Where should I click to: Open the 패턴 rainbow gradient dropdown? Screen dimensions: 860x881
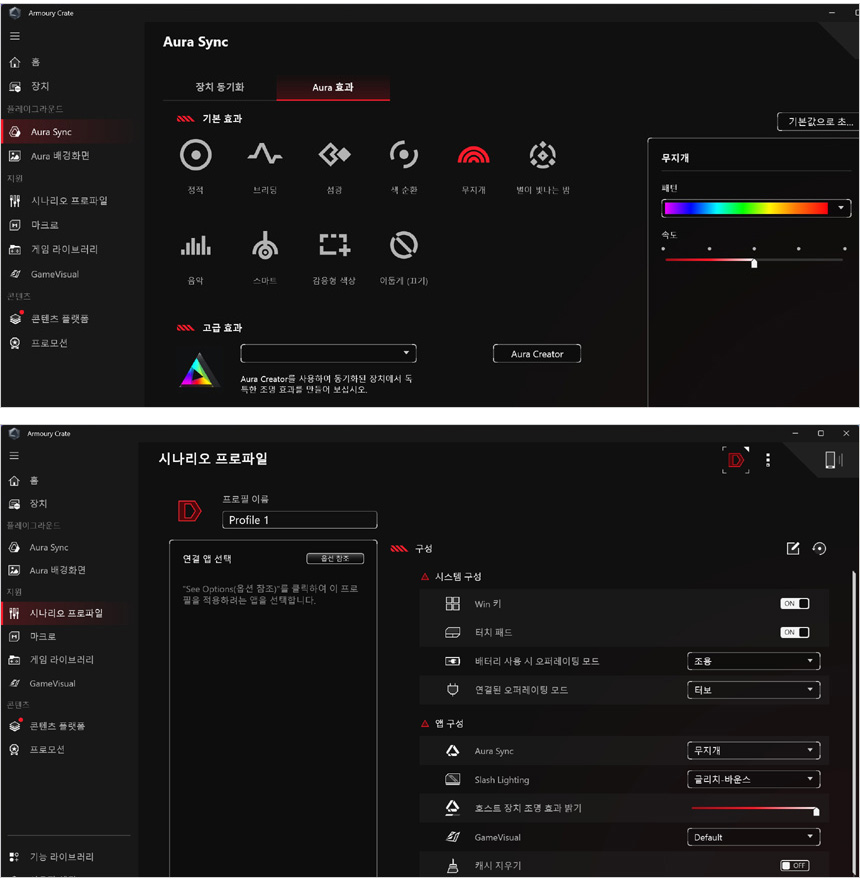(x=755, y=208)
